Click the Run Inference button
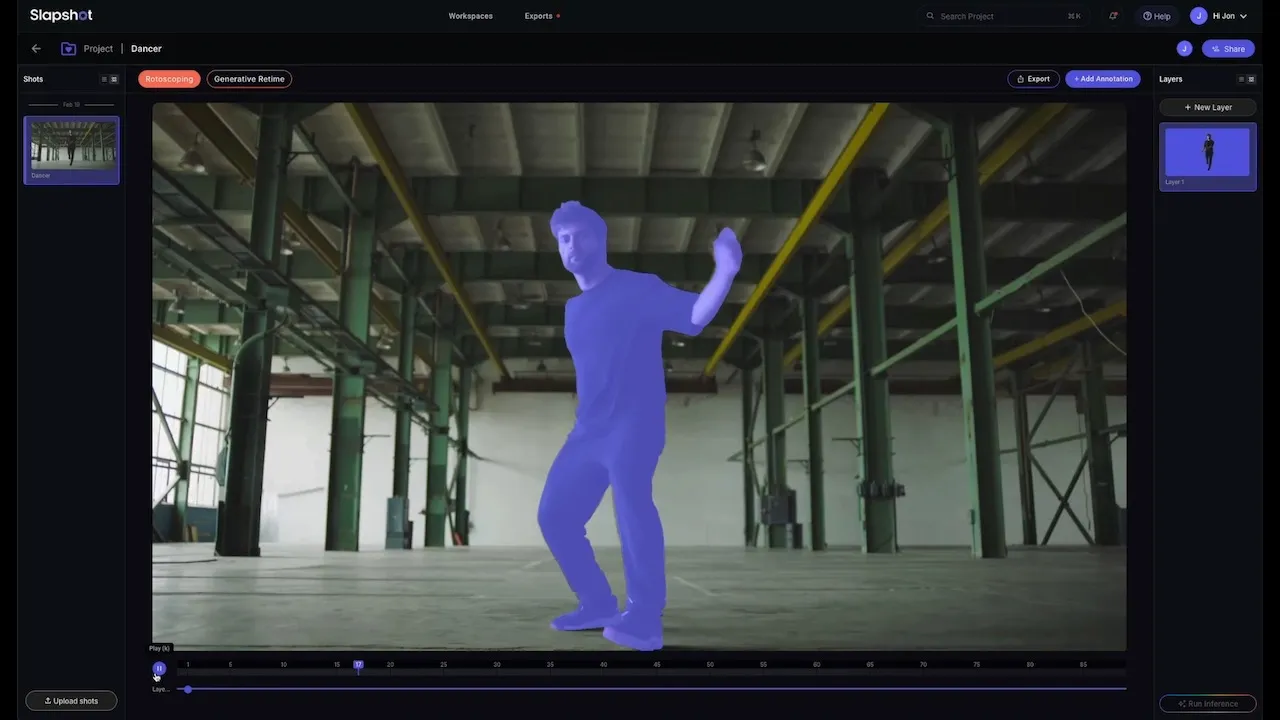The width and height of the screenshot is (1280, 720). tap(1208, 704)
